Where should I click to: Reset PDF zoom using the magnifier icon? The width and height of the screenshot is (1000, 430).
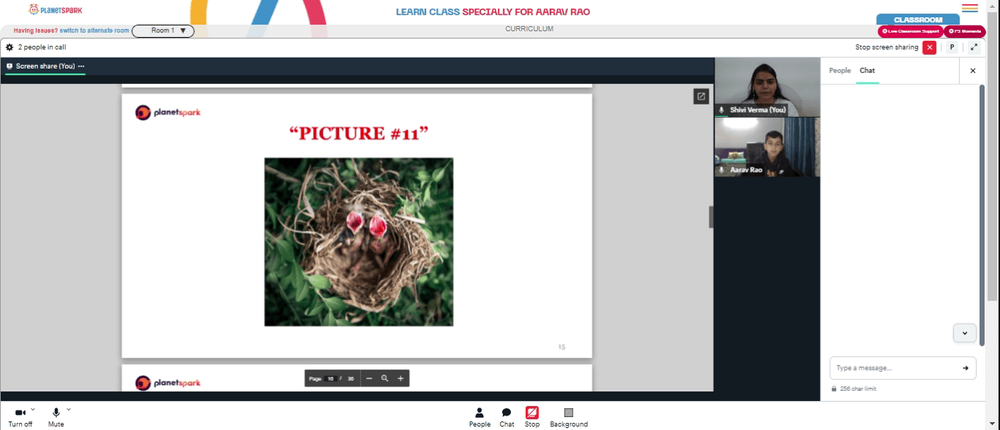click(x=385, y=378)
